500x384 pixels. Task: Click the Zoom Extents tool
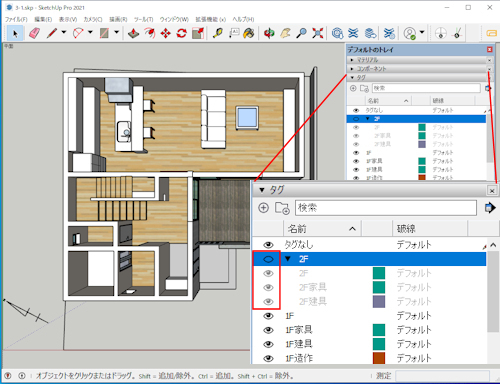click(318, 33)
